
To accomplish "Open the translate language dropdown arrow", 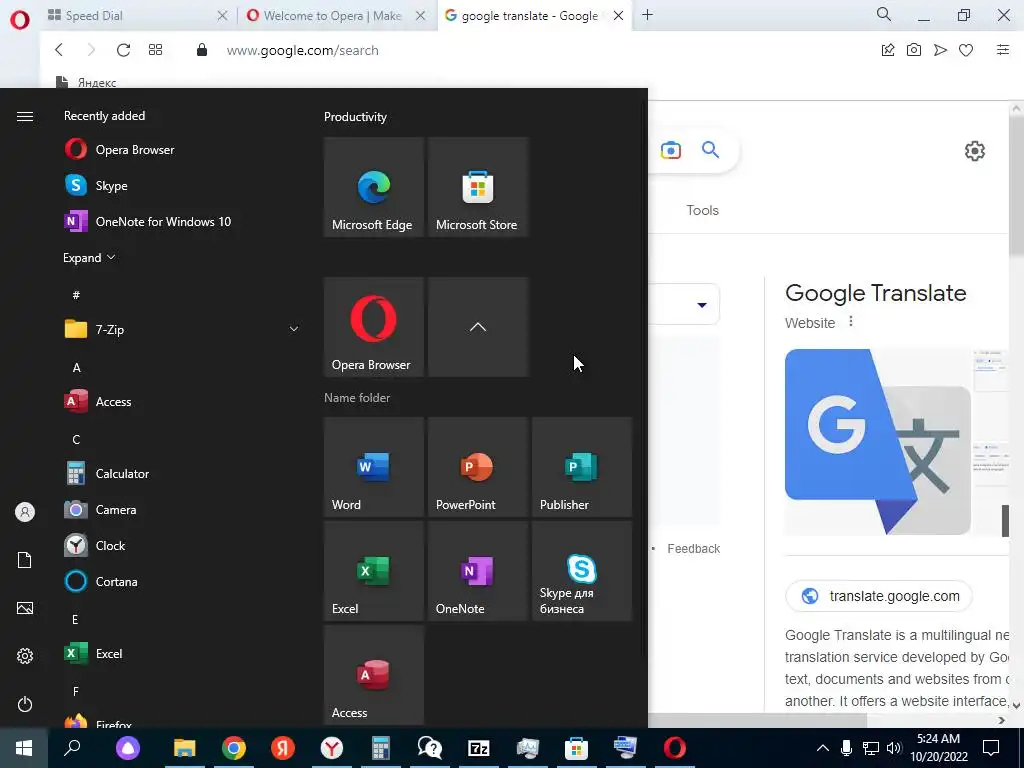I will pos(702,305).
